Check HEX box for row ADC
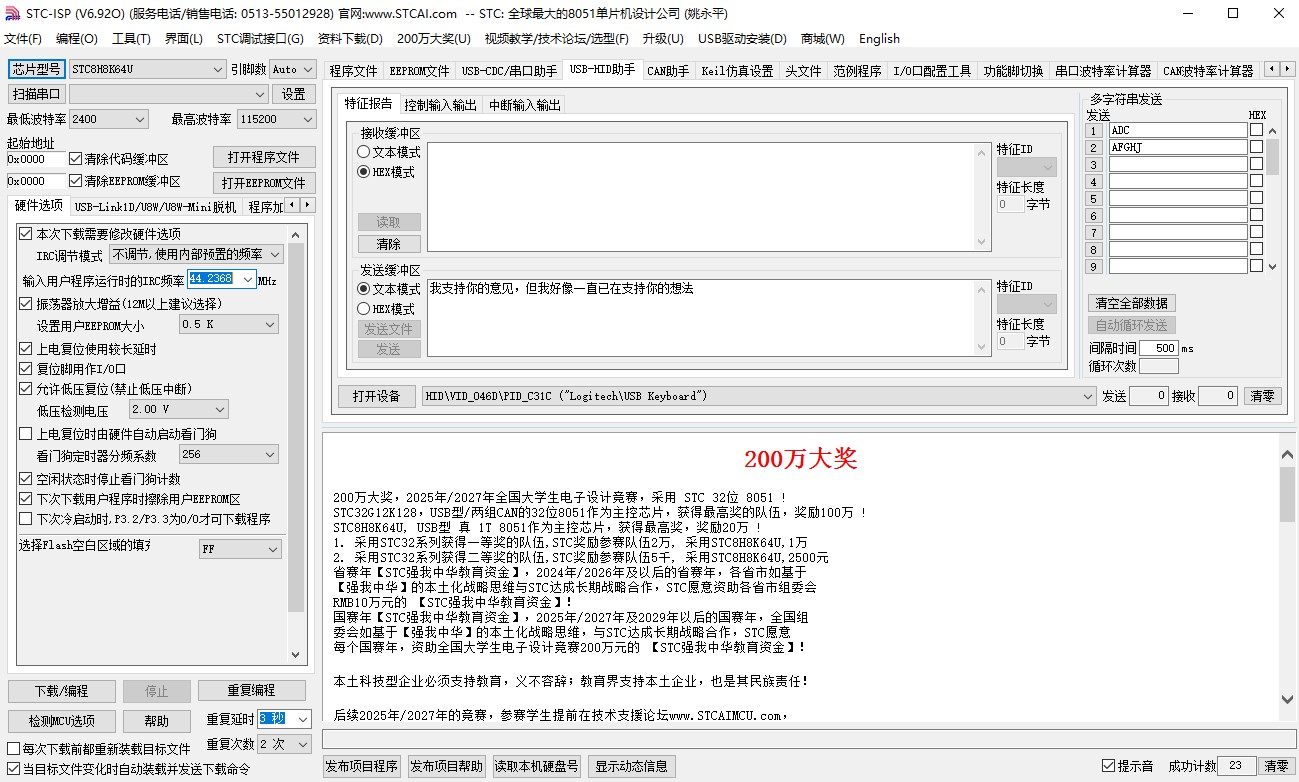The height and width of the screenshot is (782, 1299). pos(1256,130)
